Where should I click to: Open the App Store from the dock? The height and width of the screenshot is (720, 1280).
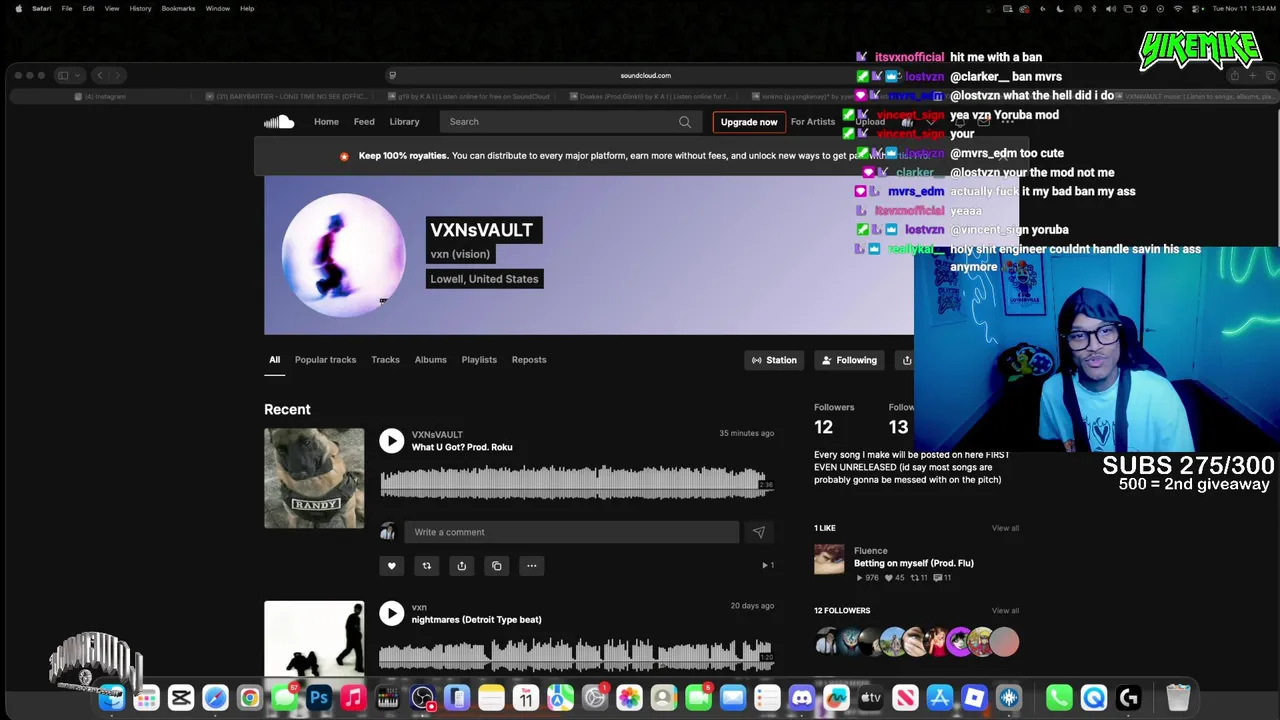940,697
